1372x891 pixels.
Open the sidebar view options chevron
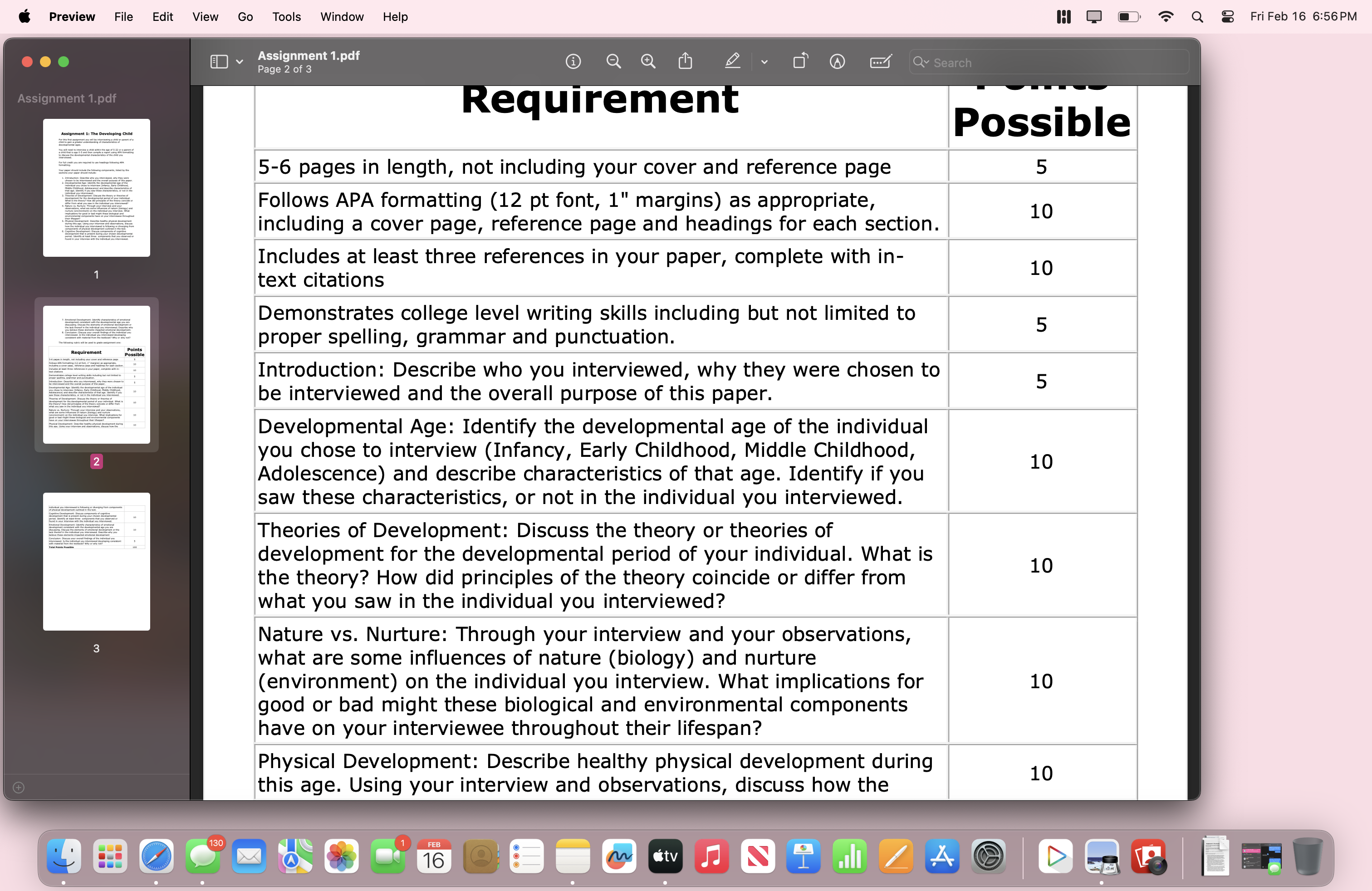[239, 60]
